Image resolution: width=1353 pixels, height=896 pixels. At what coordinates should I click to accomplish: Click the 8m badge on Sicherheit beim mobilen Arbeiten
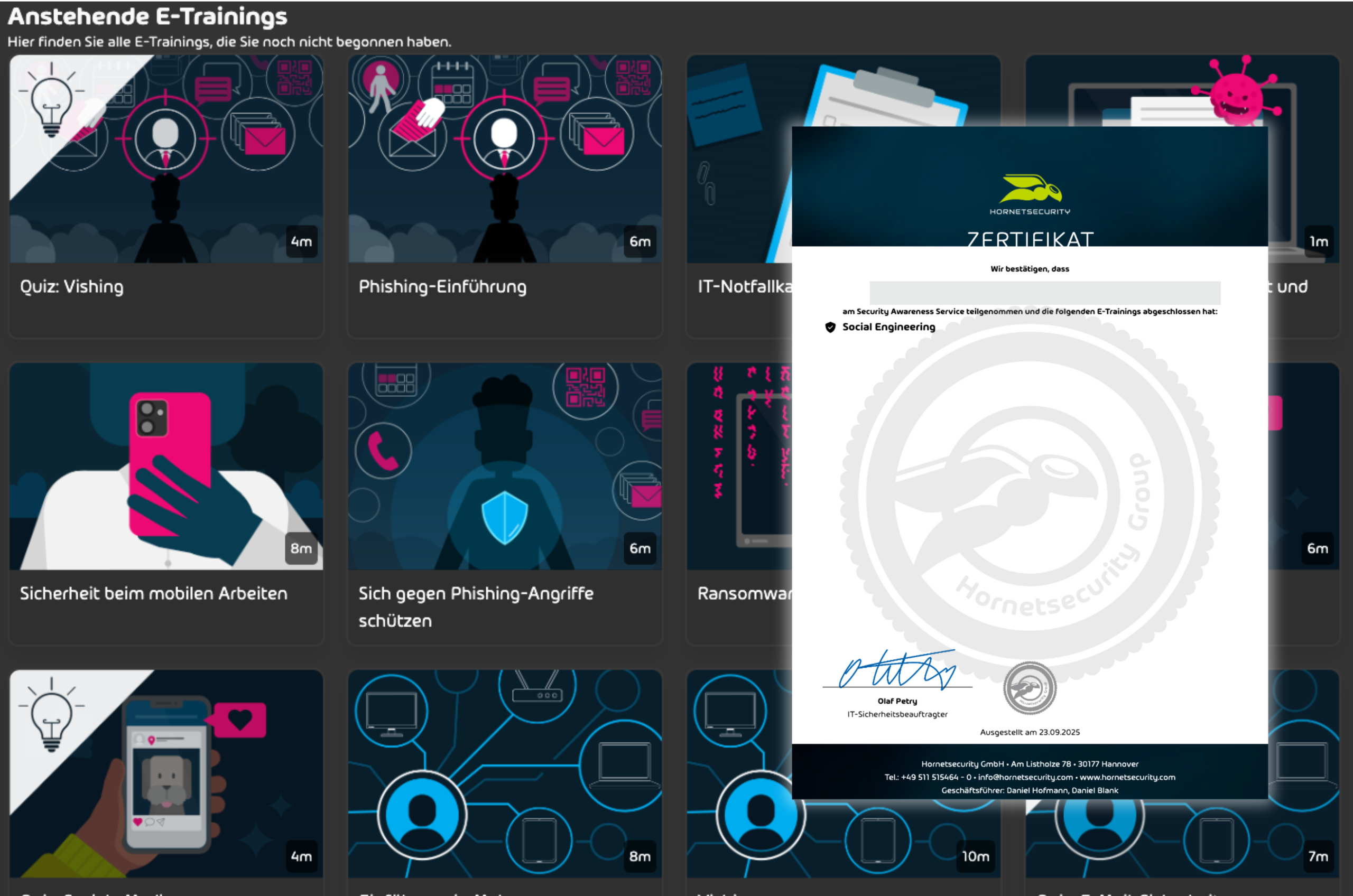[301, 548]
